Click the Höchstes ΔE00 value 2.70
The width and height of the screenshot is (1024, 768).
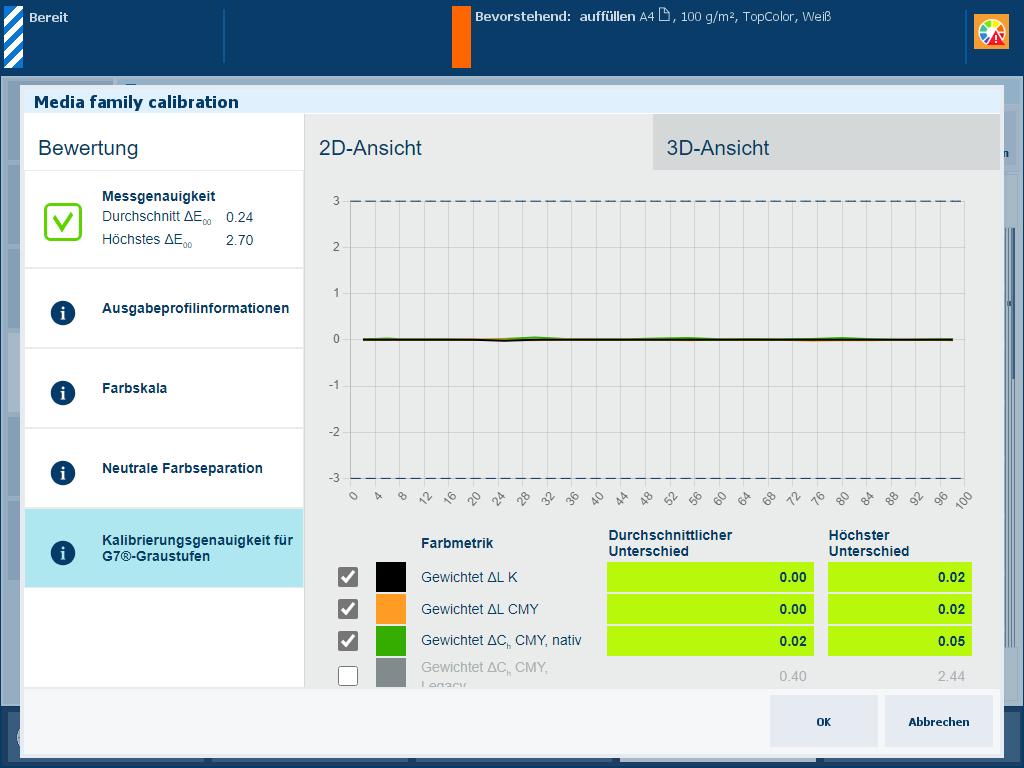point(240,240)
